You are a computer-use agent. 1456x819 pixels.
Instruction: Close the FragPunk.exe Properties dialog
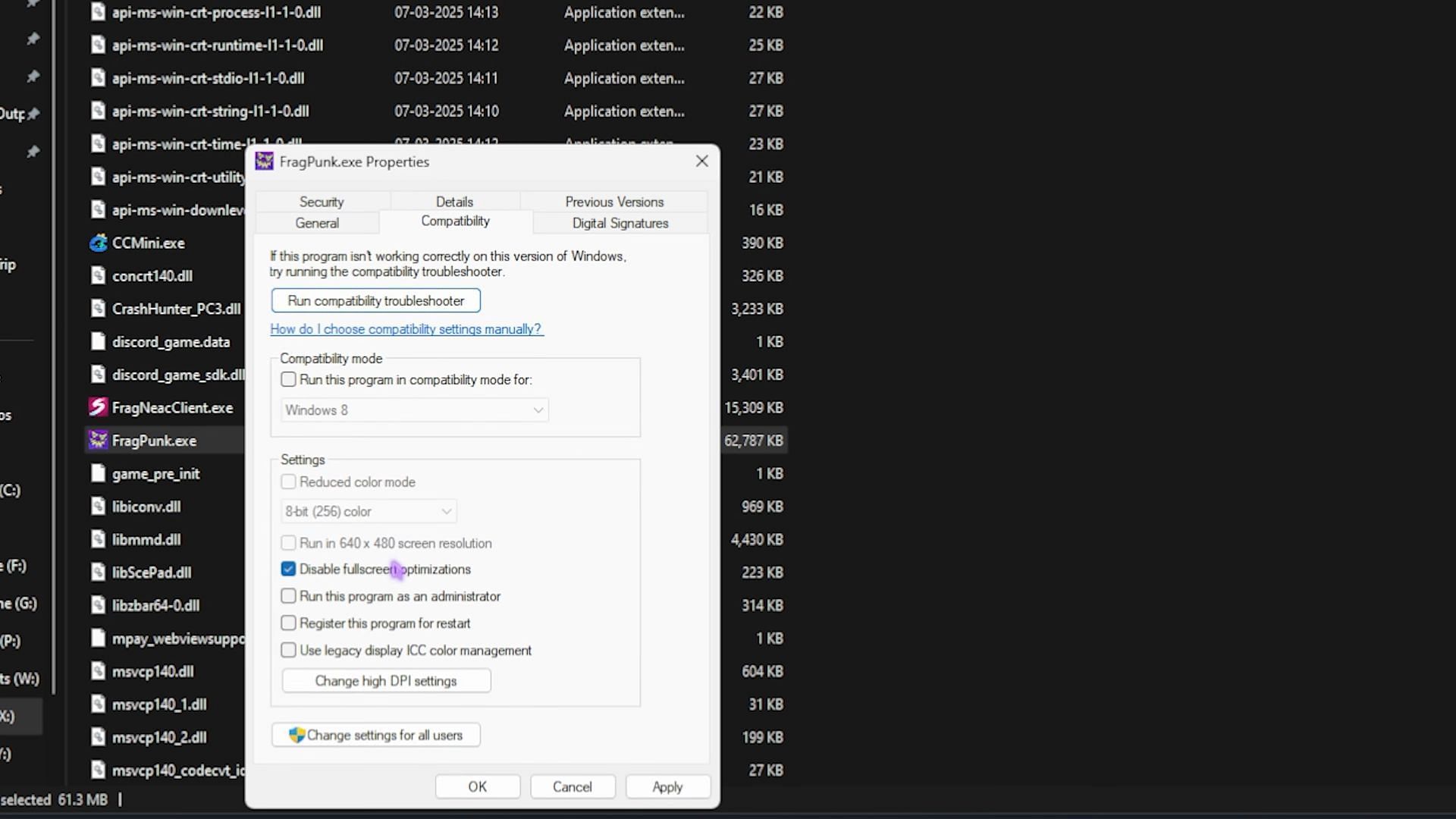click(702, 161)
